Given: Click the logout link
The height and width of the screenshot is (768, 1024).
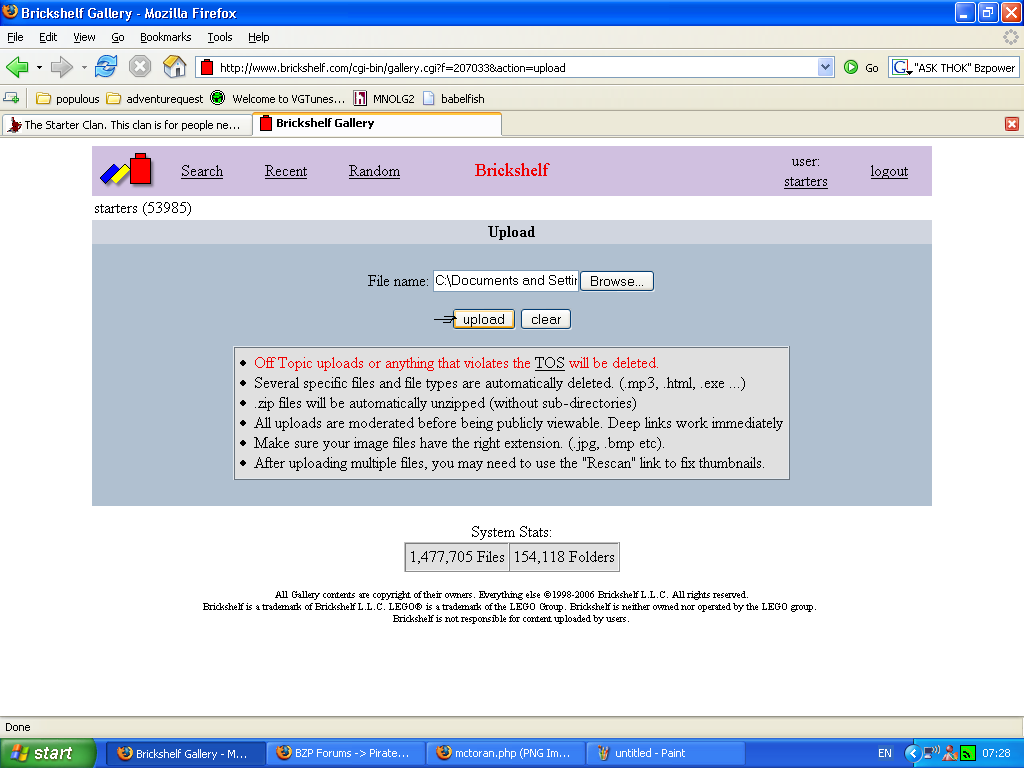Looking at the screenshot, I should click(889, 171).
